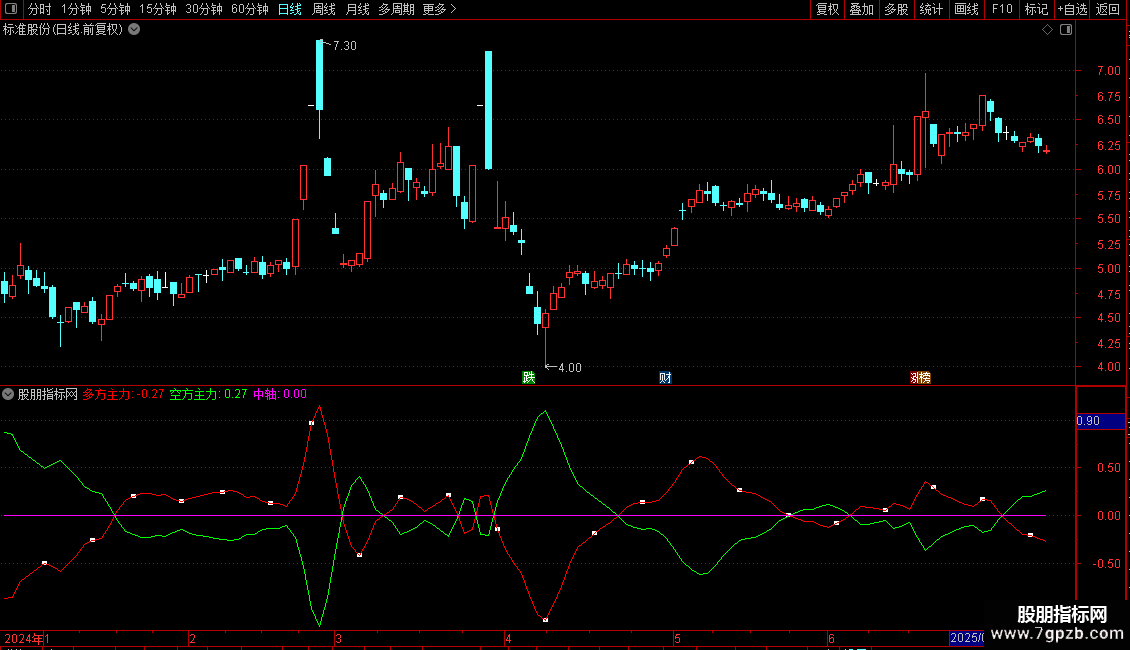Select the 5分钟 period
Screen dimensions: 1130x650
click(115, 9)
